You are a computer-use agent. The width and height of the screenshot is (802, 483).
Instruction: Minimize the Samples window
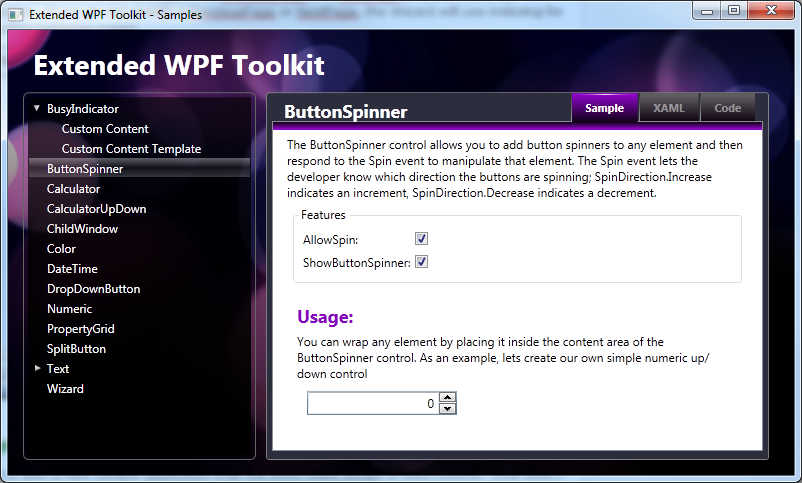click(707, 11)
